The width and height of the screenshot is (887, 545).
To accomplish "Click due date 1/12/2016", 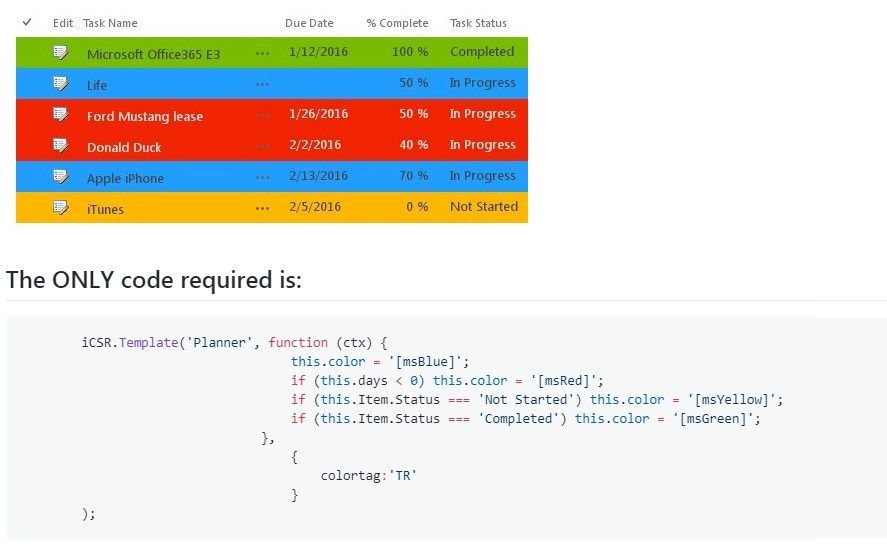I will click(318, 52).
